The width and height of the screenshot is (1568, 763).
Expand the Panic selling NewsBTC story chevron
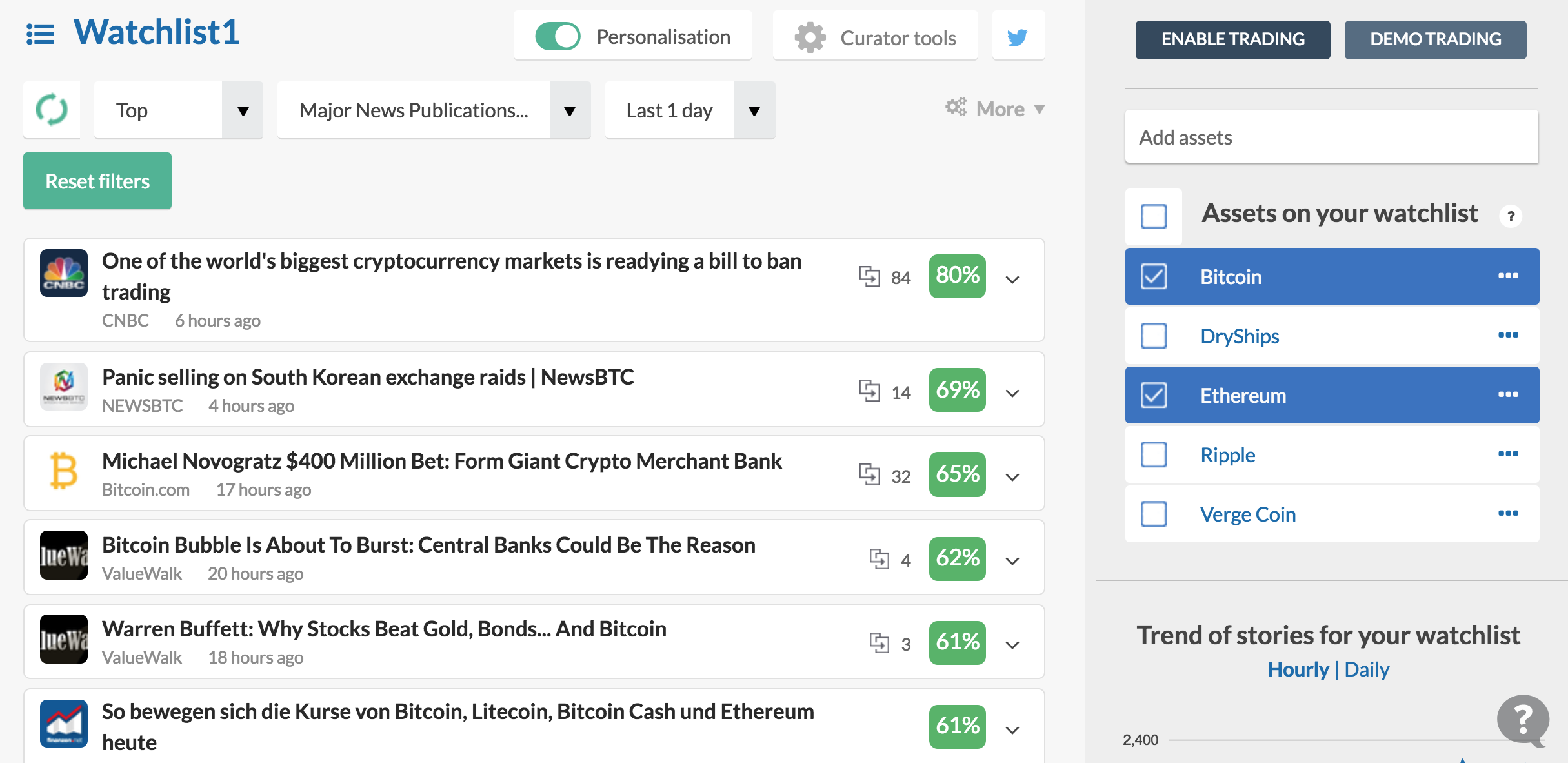(1012, 393)
